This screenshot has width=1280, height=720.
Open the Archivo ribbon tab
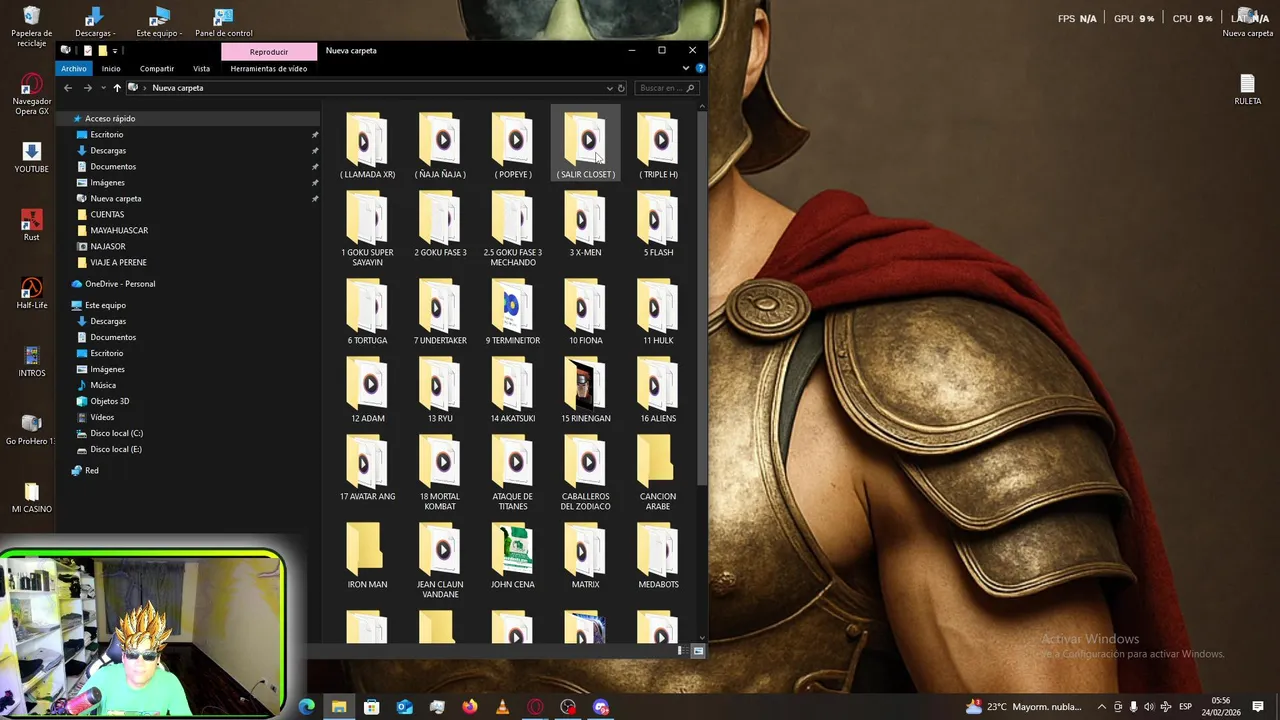[x=73, y=68]
